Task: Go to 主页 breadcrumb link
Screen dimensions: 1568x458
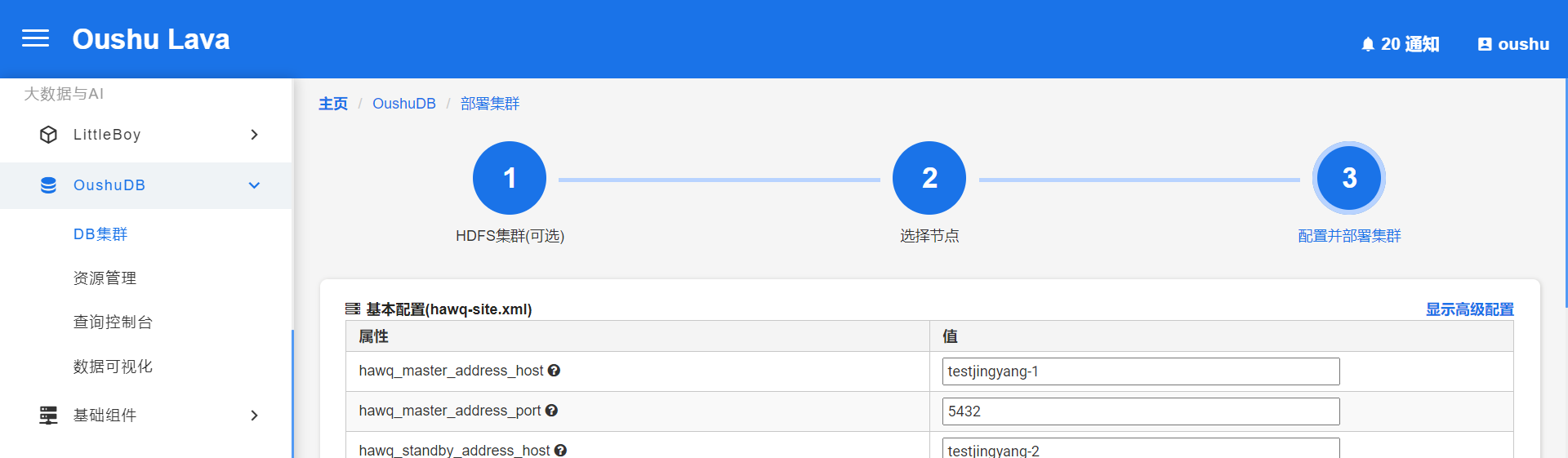Action: coord(333,104)
